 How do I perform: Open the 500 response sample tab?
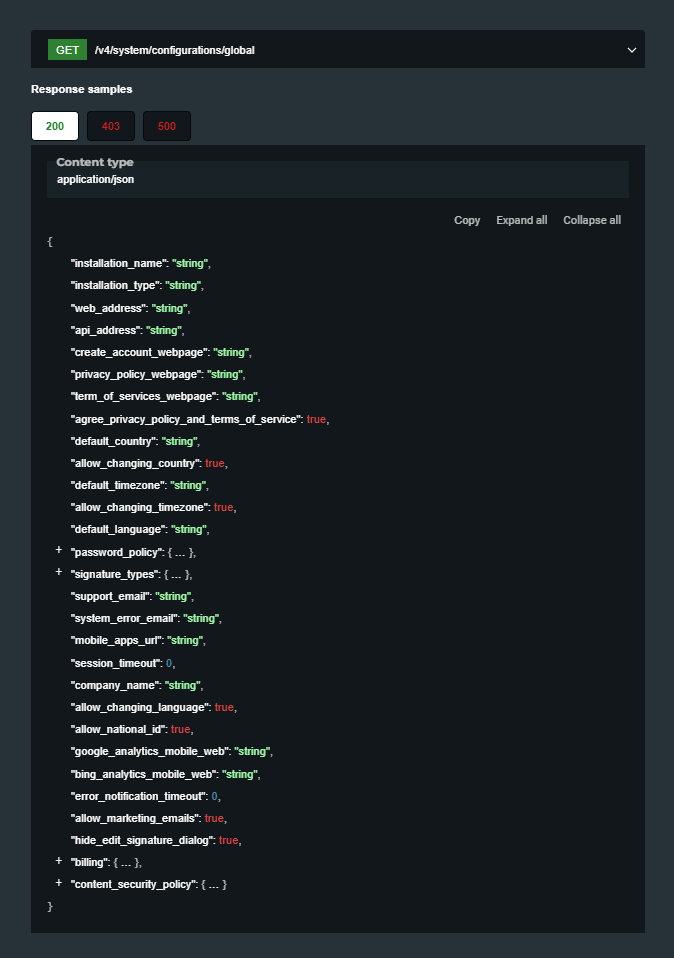coord(167,127)
